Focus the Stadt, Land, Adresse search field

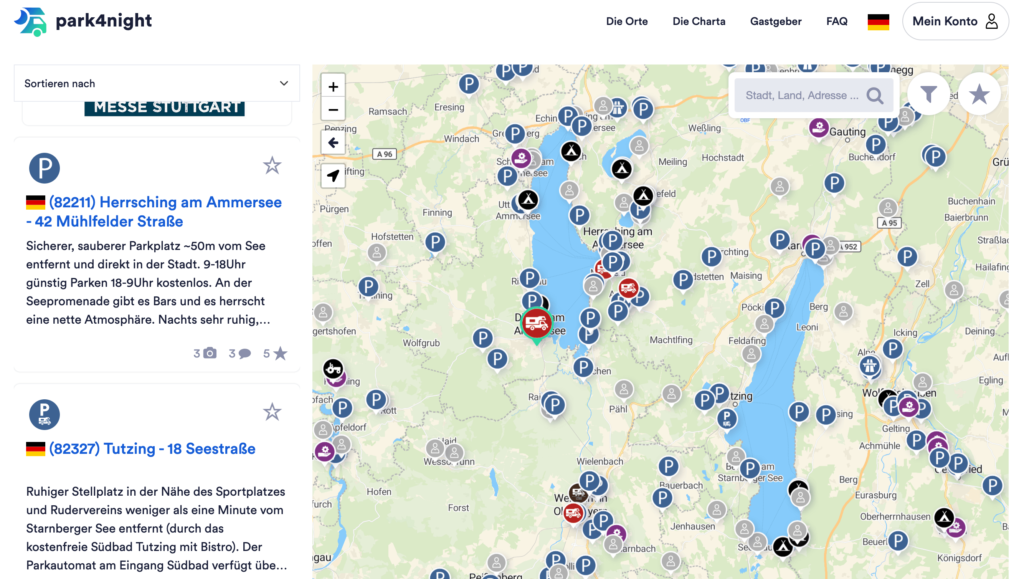coord(801,95)
